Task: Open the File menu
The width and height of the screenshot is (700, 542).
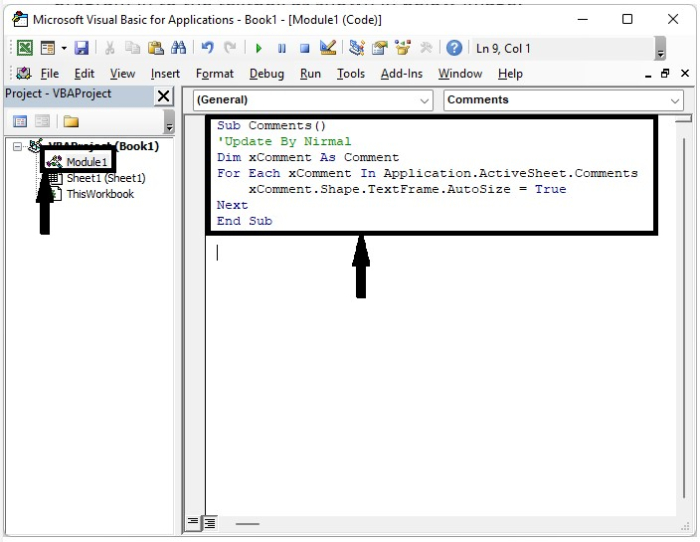Action: click(x=50, y=74)
